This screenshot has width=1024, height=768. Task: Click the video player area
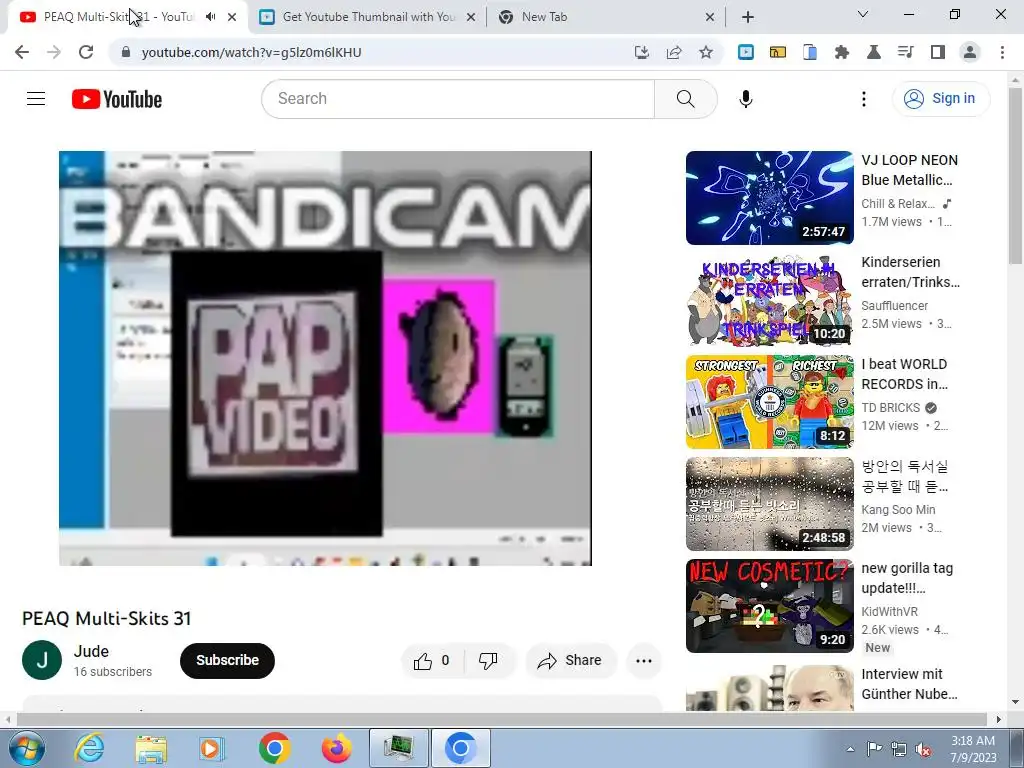(x=325, y=359)
